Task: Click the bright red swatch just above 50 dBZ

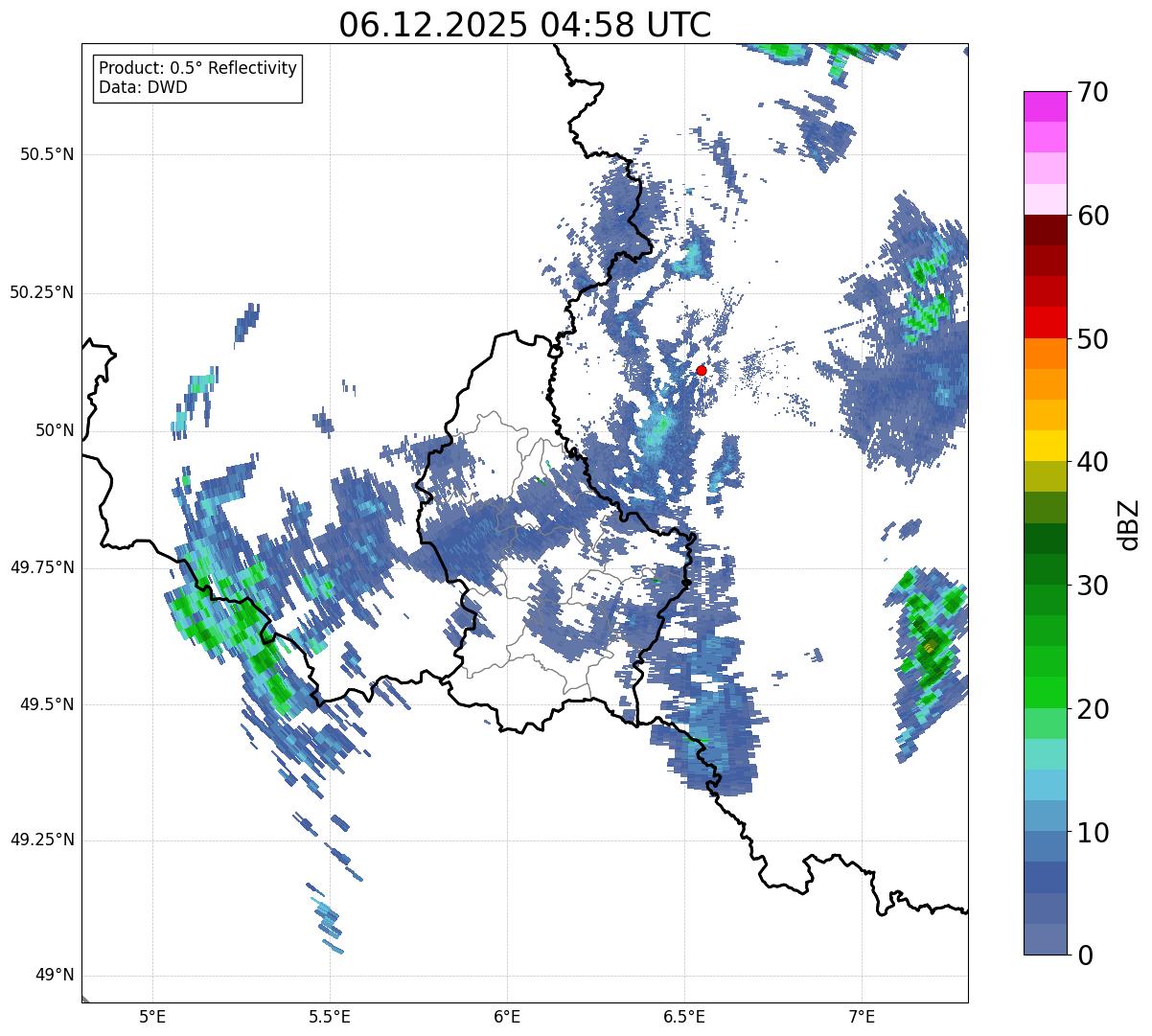Action: (1045, 322)
